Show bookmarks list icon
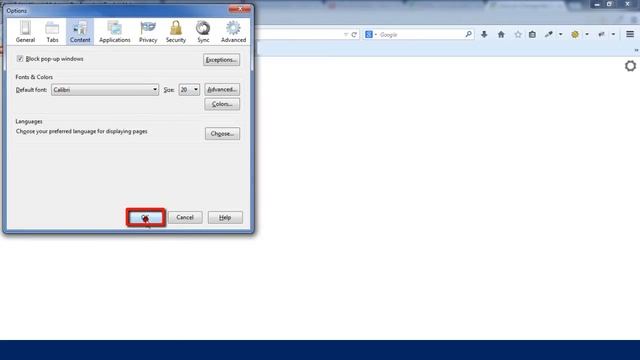640x360 pixels. (532, 35)
